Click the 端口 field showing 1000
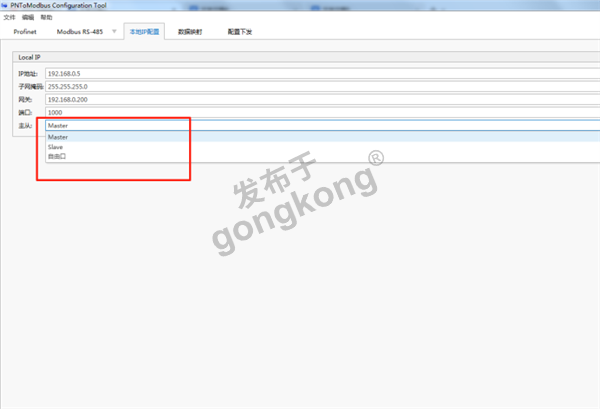Viewport: 600px width, 409px height. click(323, 112)
